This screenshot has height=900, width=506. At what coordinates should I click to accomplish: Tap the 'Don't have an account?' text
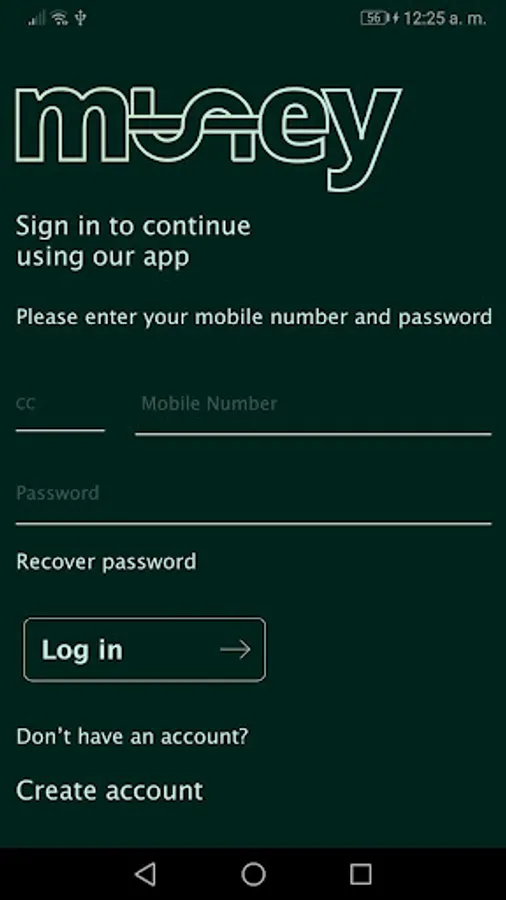[x=132, y=736]
